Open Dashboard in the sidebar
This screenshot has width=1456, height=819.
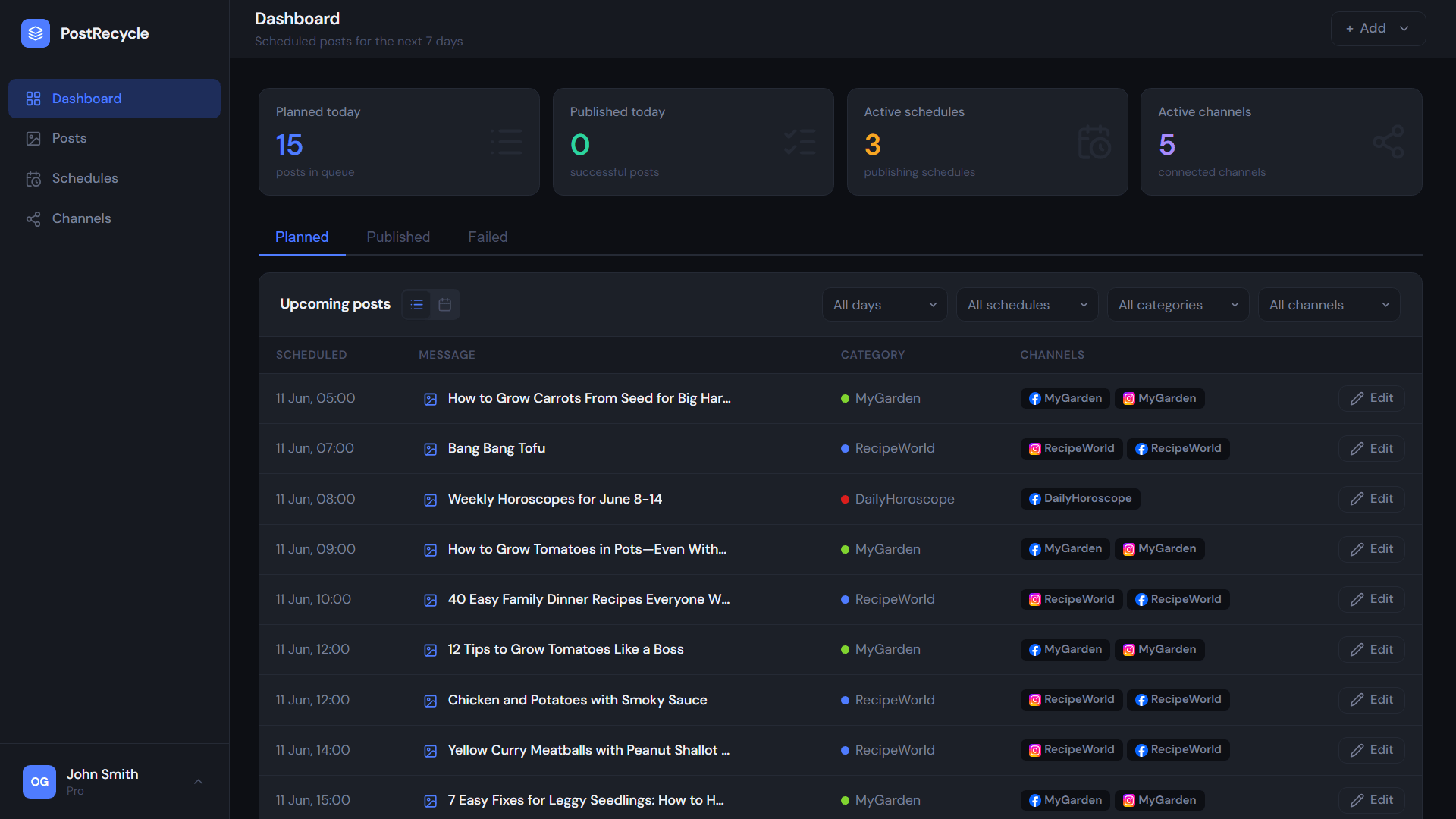pos(115,99)
